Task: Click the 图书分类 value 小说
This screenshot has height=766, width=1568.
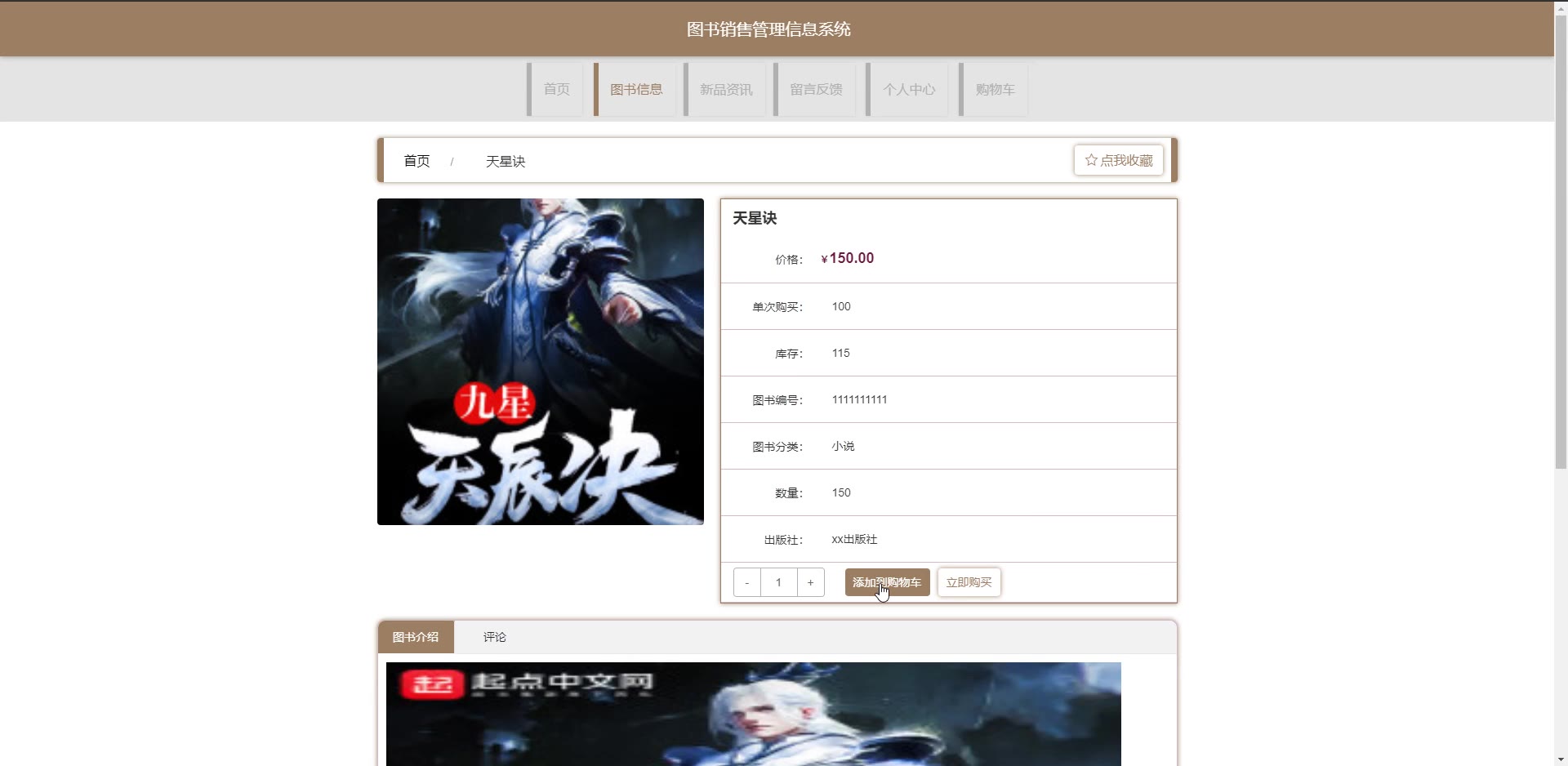Action: [843, 446]
